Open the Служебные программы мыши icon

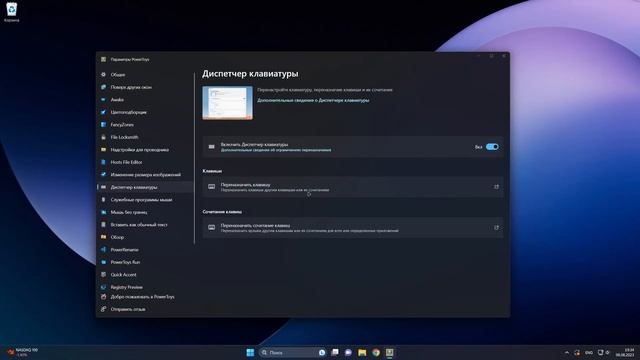[103, 200]
